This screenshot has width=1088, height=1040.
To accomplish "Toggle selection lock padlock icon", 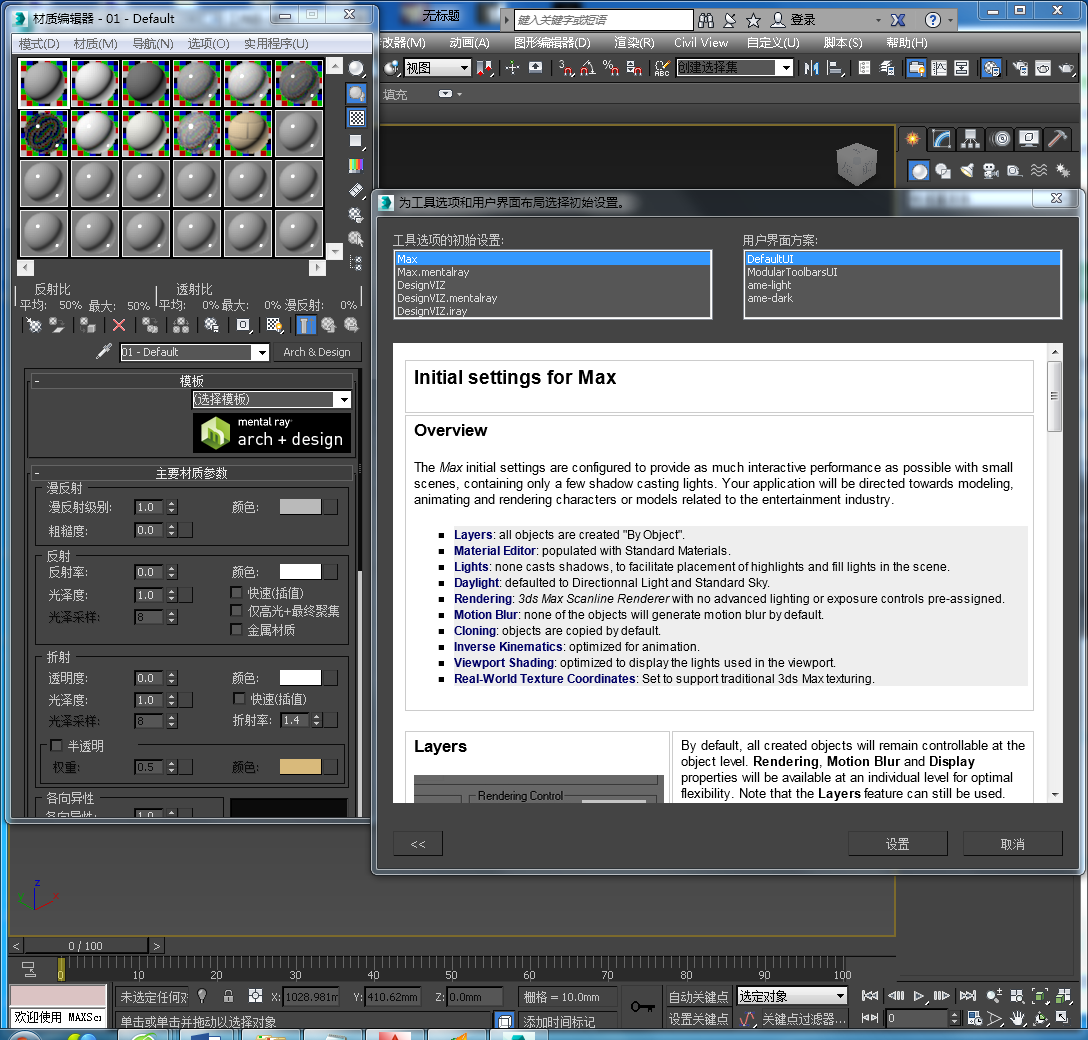I will pyautogui.click(x=228, y=996).
